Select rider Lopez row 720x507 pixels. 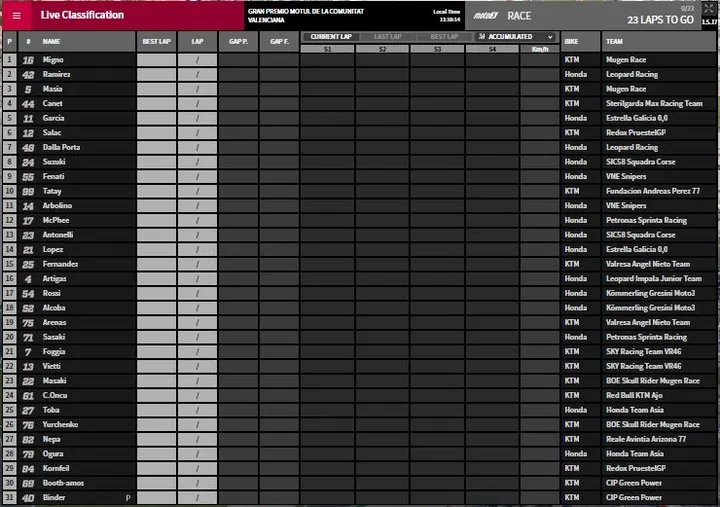pyautogui.click(x=360, y=249)
